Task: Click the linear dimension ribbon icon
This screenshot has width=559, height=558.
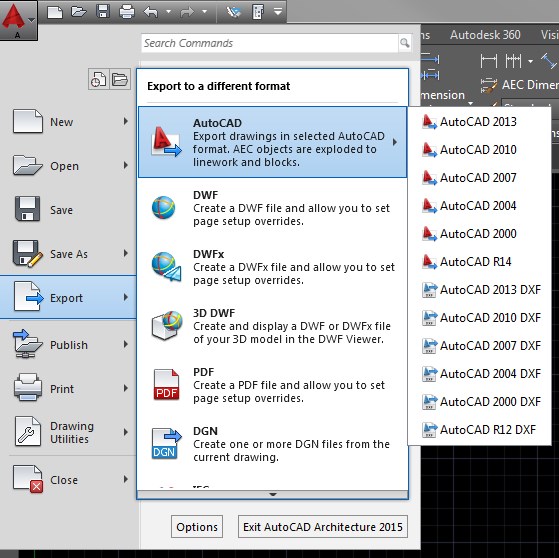Action: point(488,61)
